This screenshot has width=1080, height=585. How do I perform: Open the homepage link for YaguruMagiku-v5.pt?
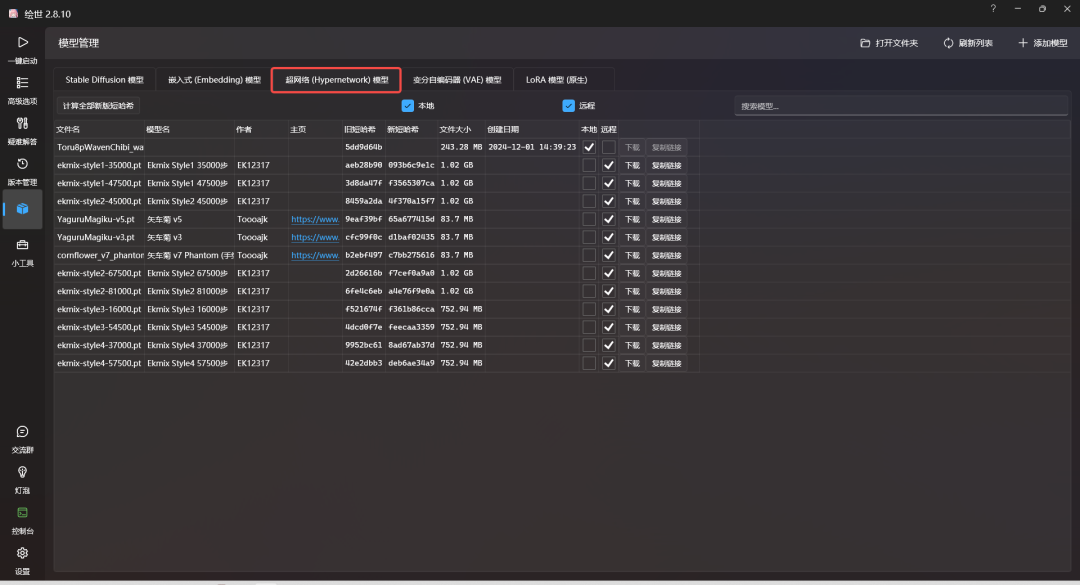pos(314,219)
